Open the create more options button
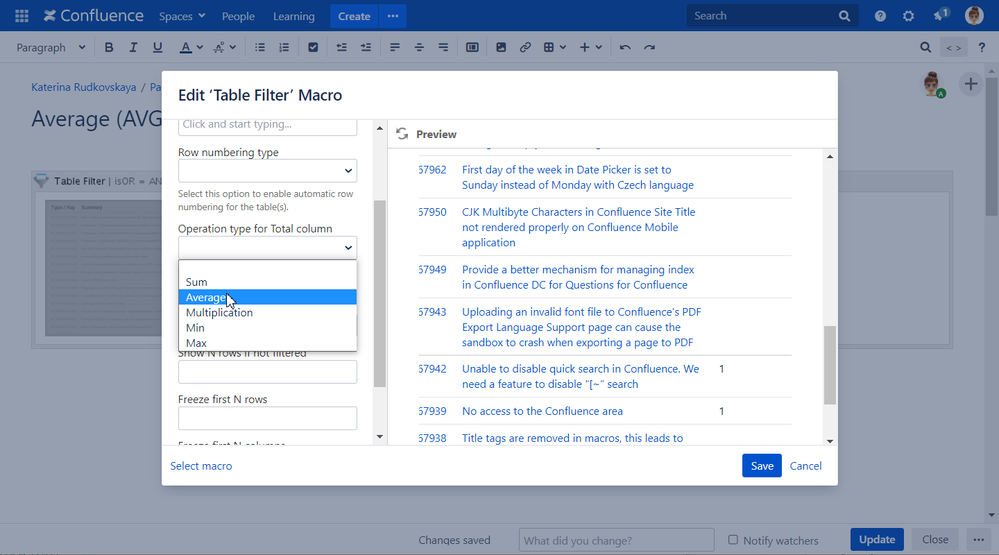The height and width of the screenshot is (555, 999). [392, 16]
